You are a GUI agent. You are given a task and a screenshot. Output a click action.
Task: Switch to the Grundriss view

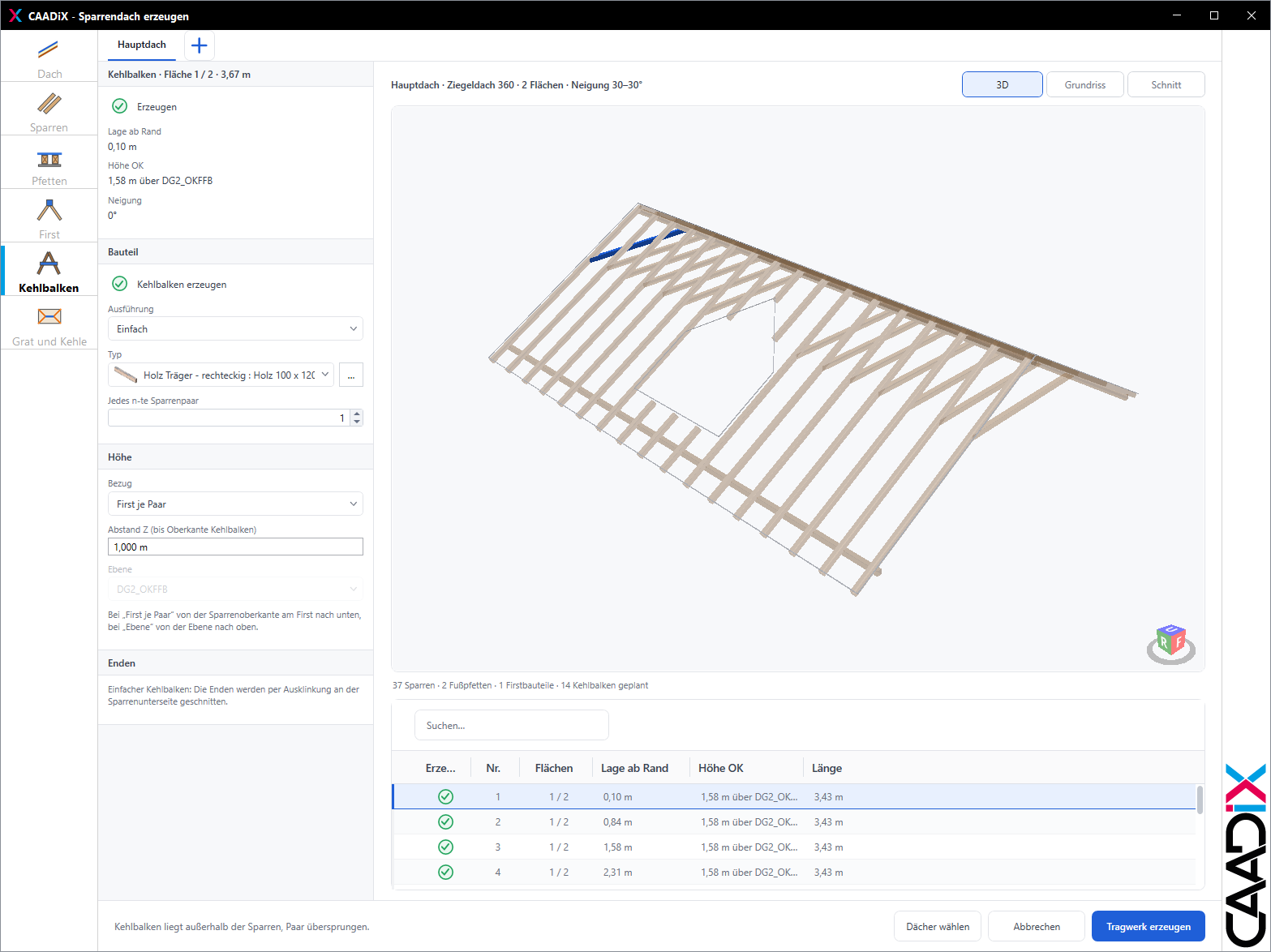click(1085, 84)
